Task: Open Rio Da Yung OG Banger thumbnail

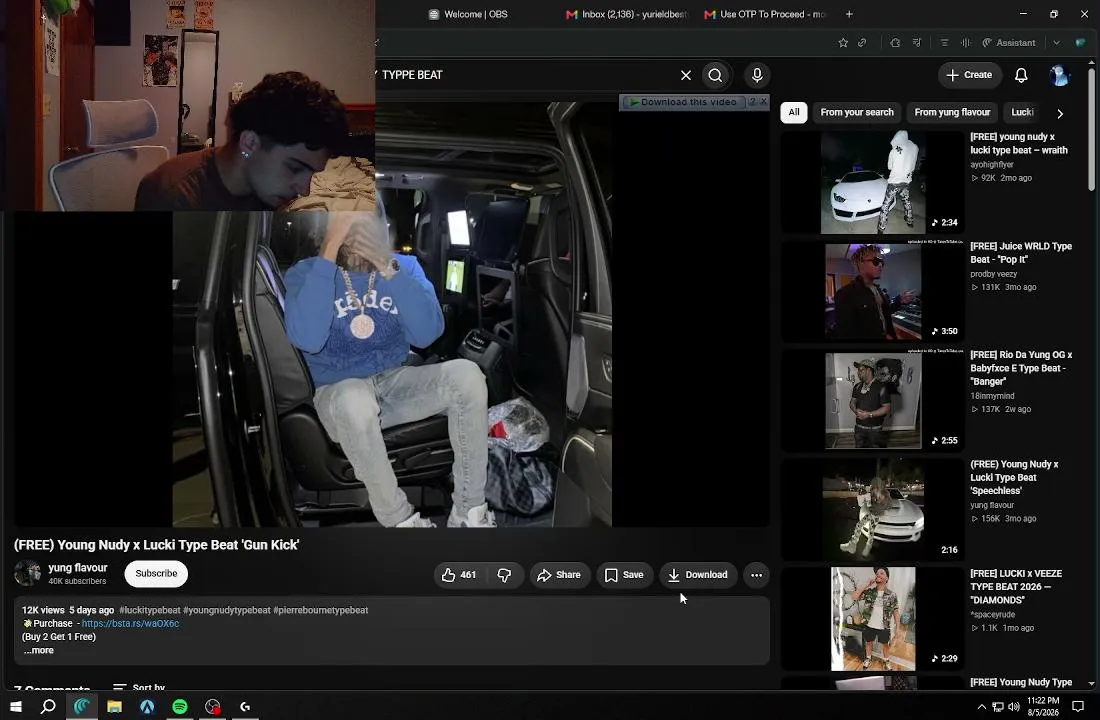Action: tap(873, 401)
